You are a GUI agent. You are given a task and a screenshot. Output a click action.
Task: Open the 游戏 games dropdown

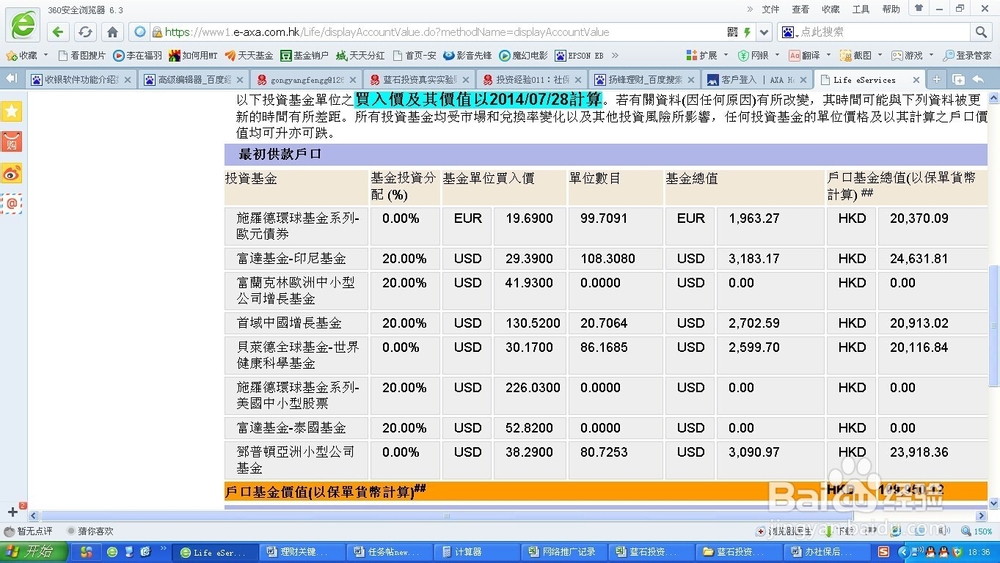coord(913,55)
